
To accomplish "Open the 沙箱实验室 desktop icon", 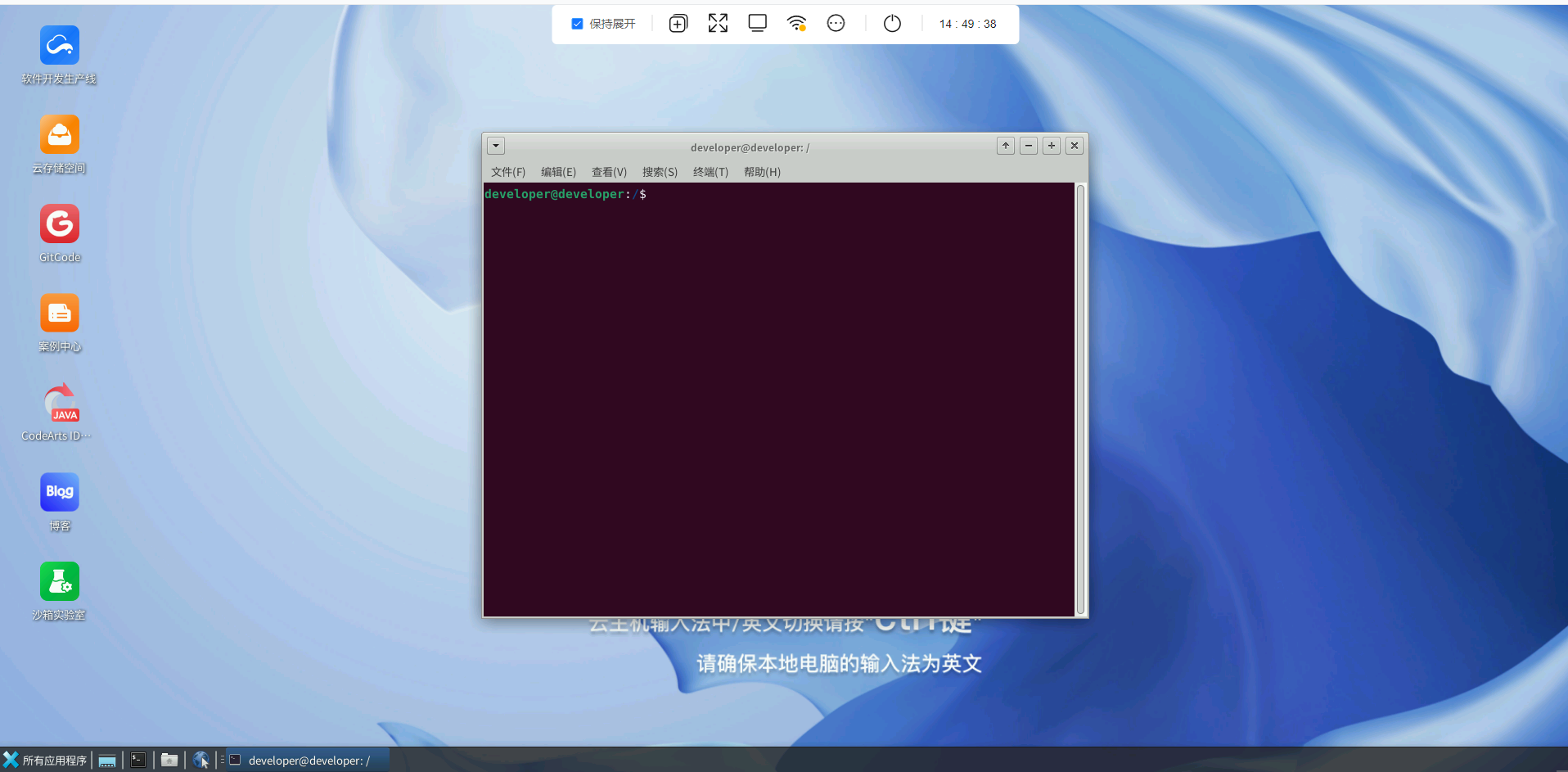I will pos(60,581).
